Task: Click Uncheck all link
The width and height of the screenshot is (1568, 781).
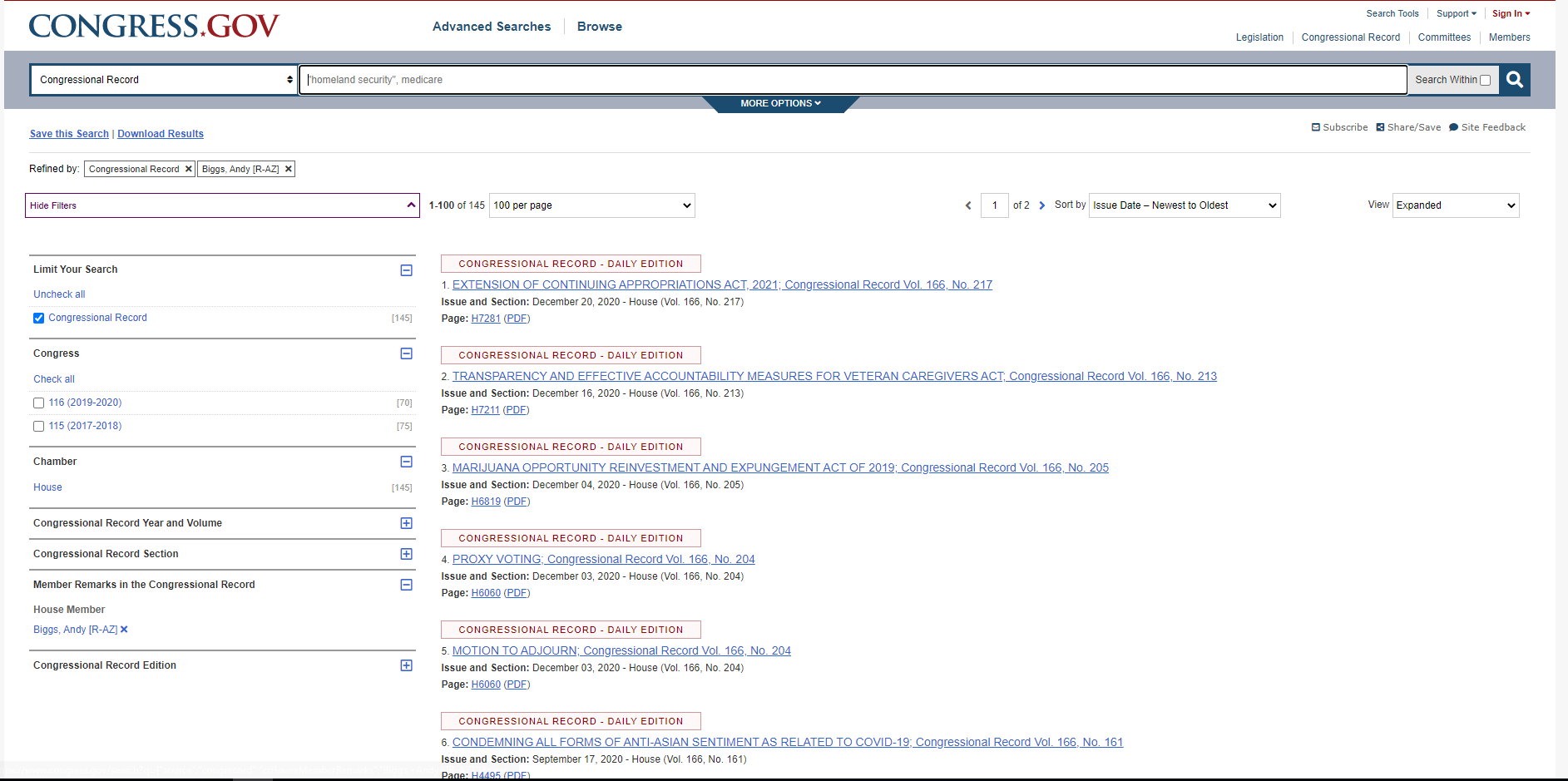Action: (x=59, y=294)
